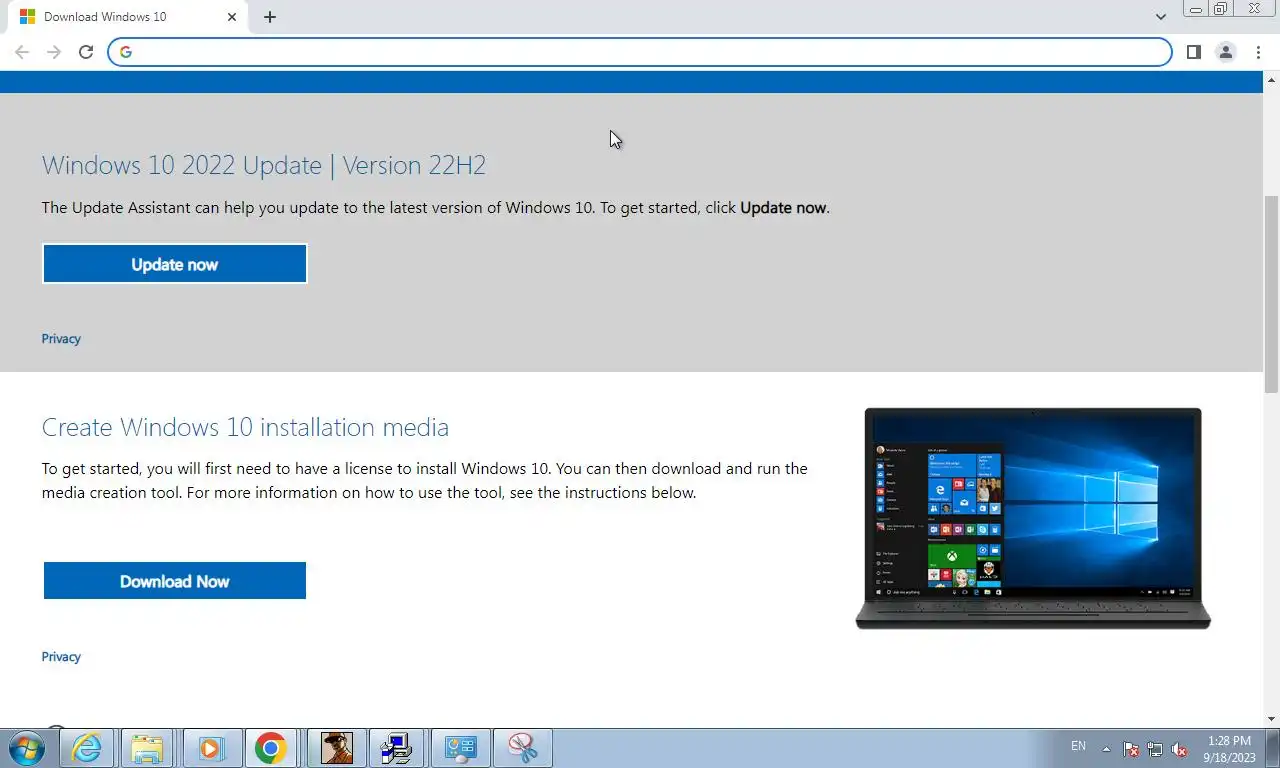1280x768 pixels.
Task: Show hidden system tray icons
Action: click(x=1106, y=748)
